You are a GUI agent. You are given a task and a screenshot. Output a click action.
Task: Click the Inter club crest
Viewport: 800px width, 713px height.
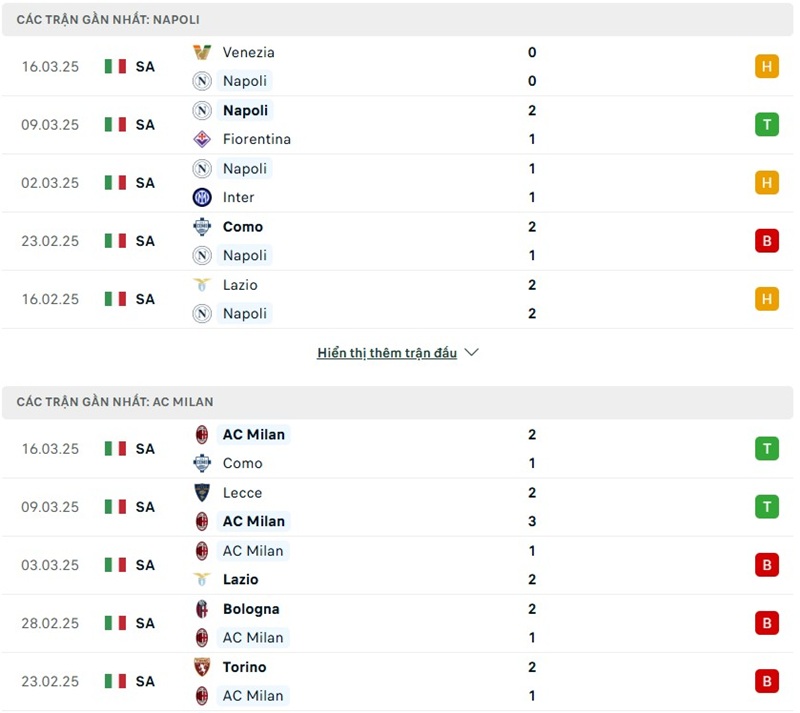202,197
